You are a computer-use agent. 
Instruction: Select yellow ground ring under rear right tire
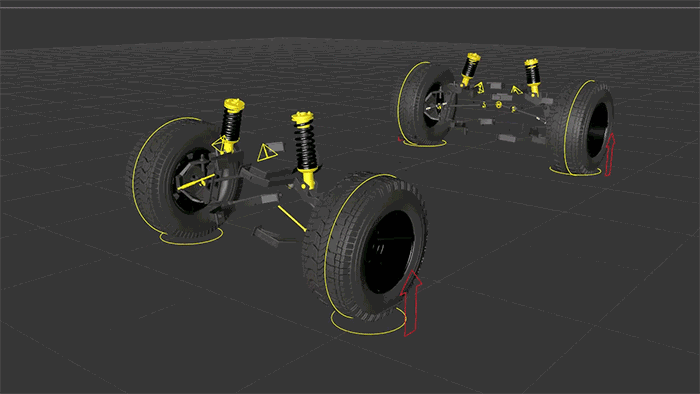(575, 171)
